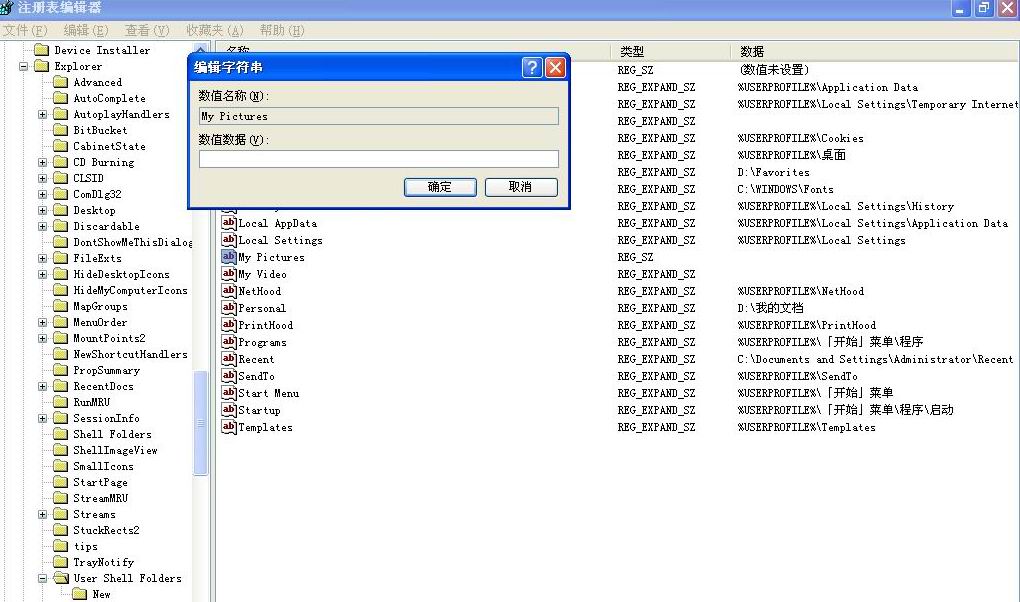This screenshot has width=1020, height=602.
Task: Click the 数值数据 input field
Action: tap(378, 159)
